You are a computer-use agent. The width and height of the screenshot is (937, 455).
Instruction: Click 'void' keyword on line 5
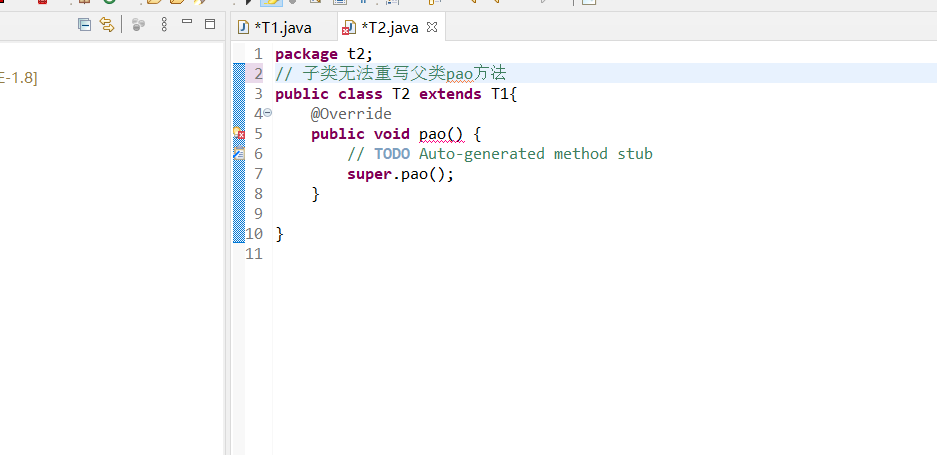click(x=391, y=134)
